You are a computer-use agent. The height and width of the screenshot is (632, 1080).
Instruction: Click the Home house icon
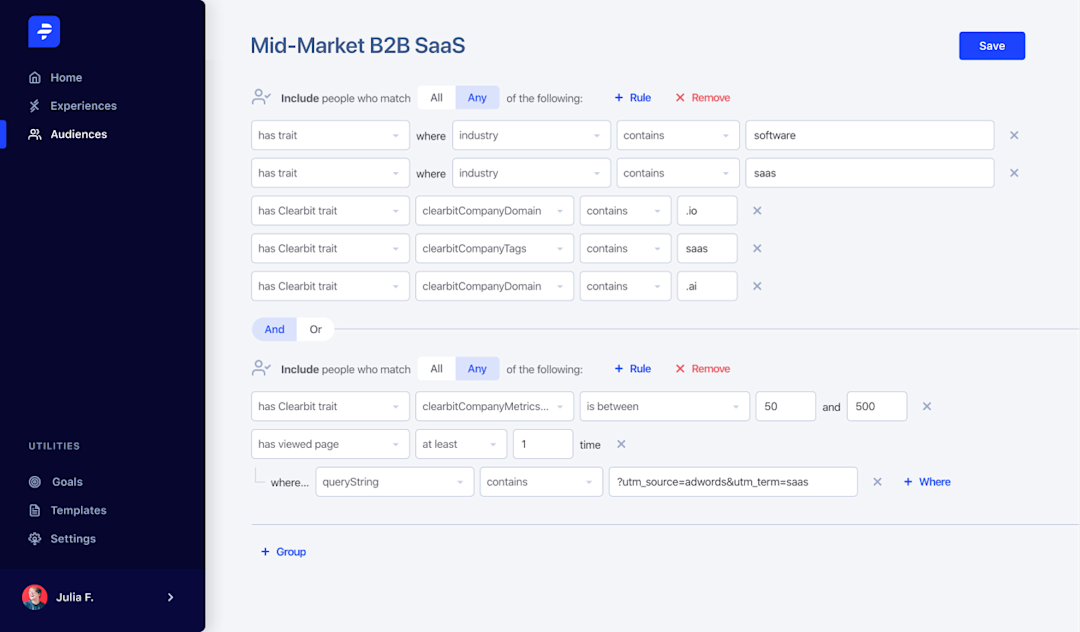[x=34, y=77]
